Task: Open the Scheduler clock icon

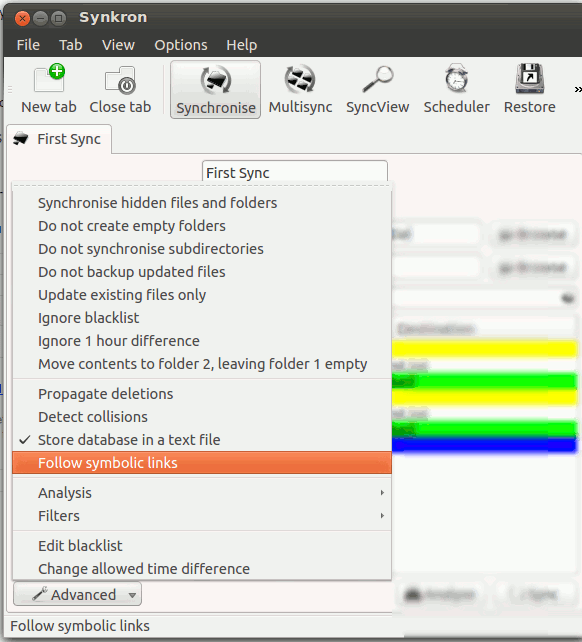Action: click(456, 78)
